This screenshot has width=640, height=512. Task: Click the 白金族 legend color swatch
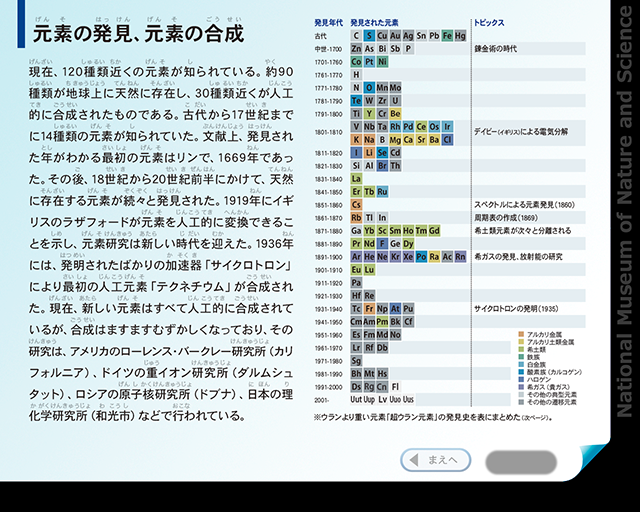521,365
